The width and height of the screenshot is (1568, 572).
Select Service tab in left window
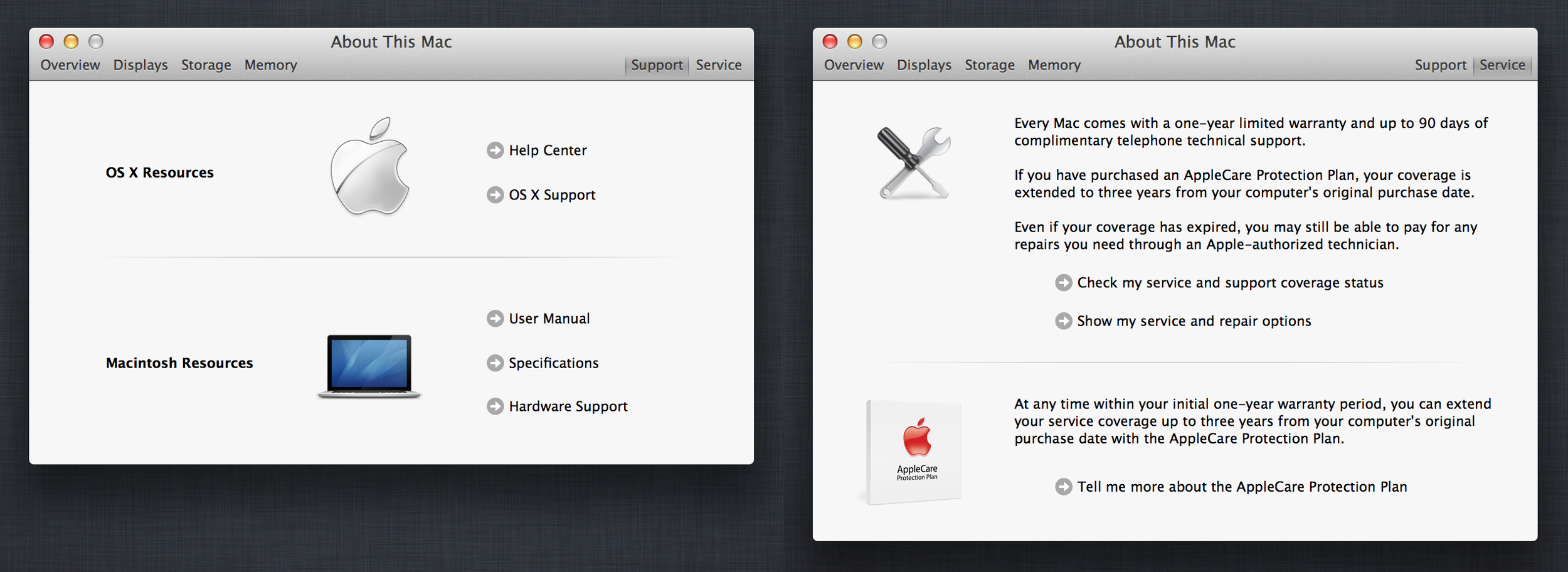(718, 65)
